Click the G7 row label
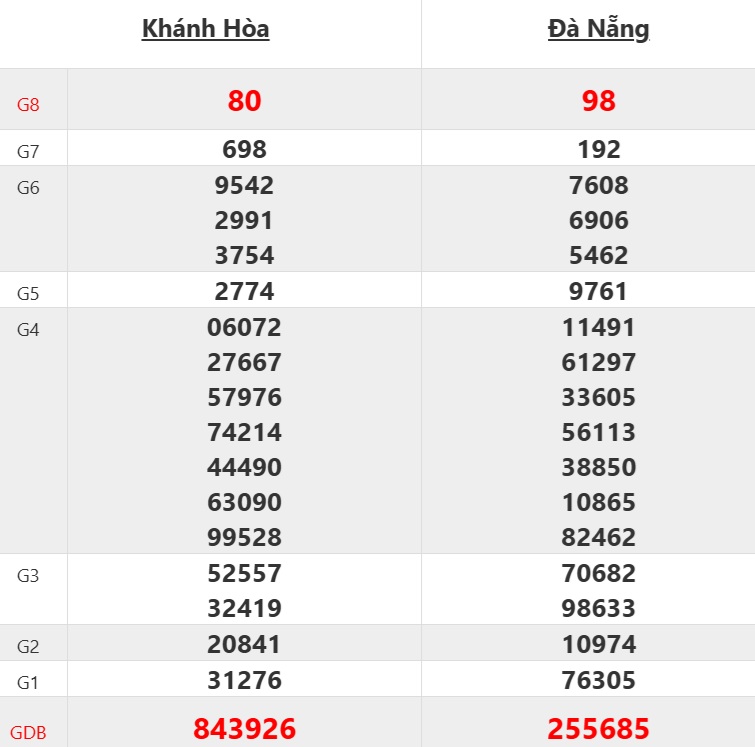This screenshot has height=747, width=755. tap(28, 152)
